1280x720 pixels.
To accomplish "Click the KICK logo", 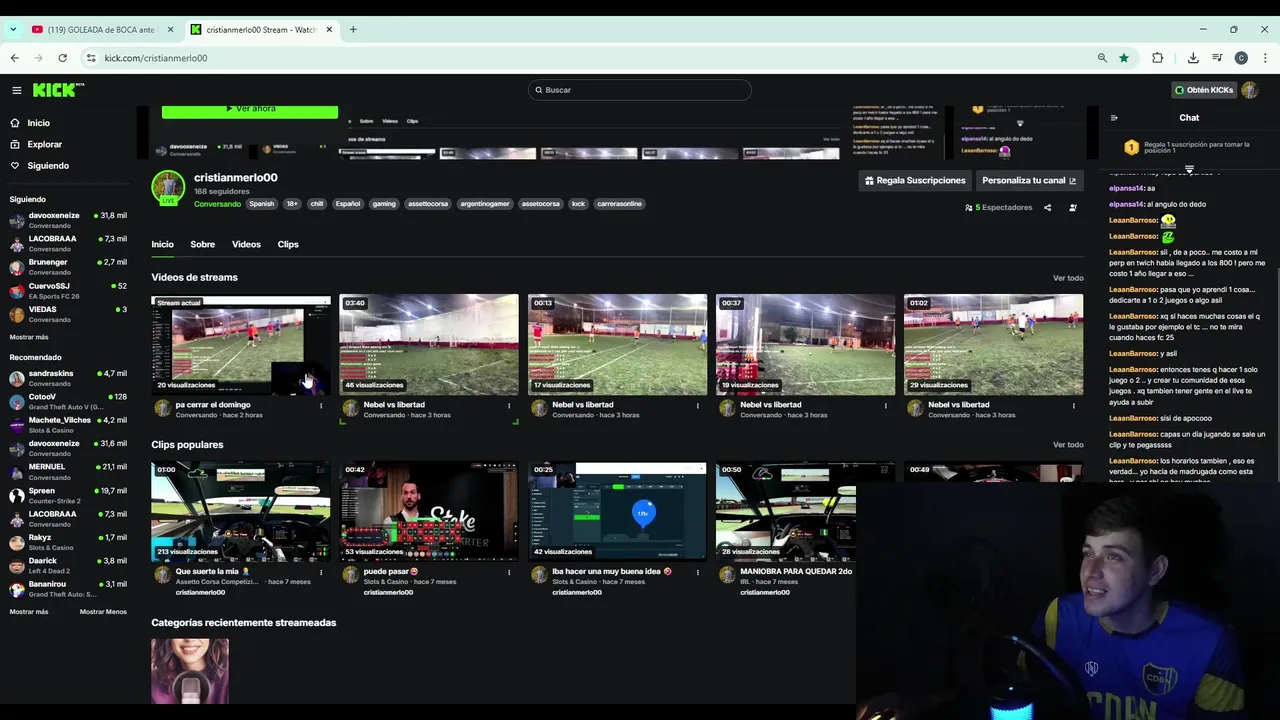I will (x=58, y=90).
